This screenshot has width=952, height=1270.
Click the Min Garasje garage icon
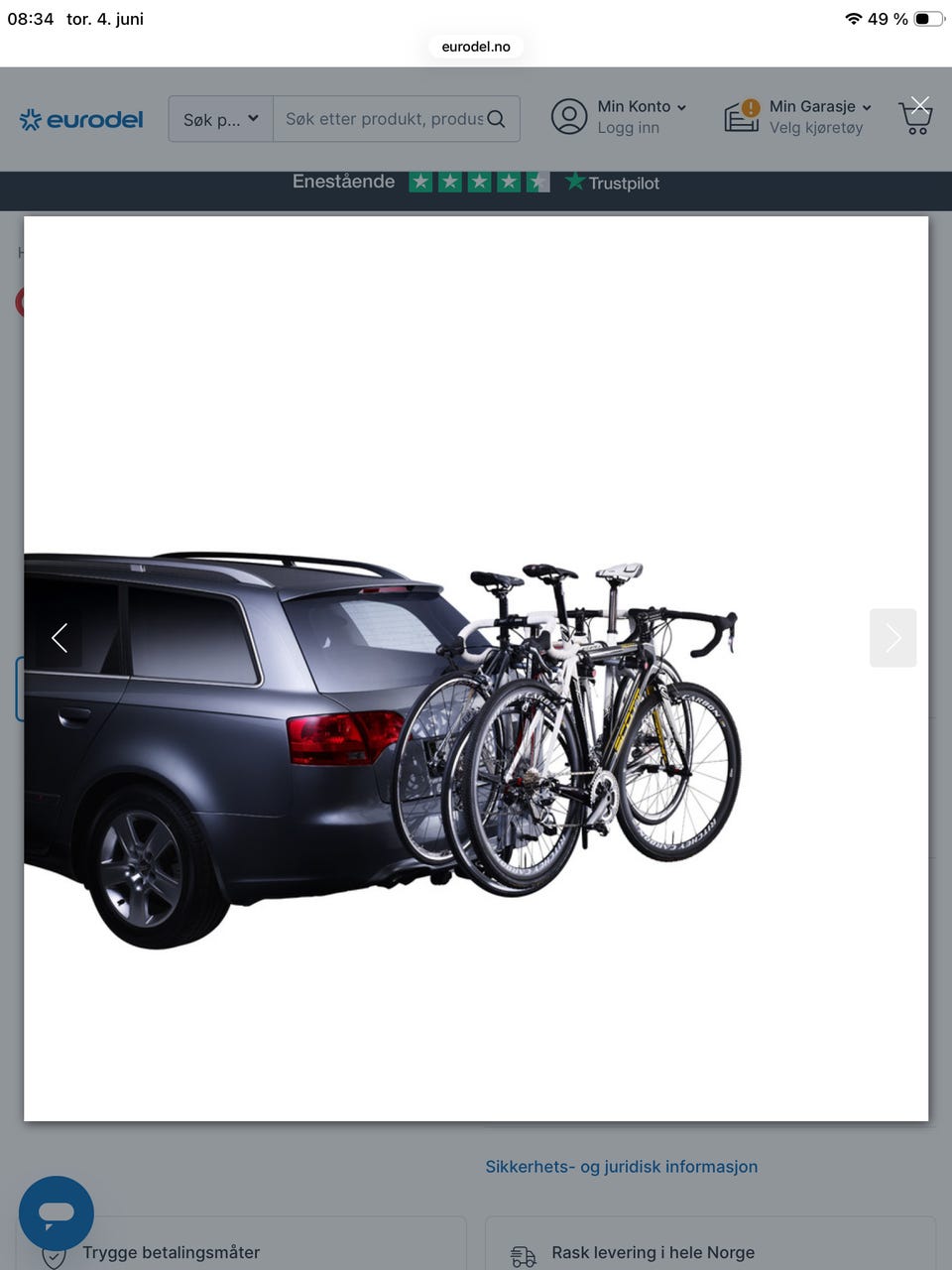[x=741, y=116]
